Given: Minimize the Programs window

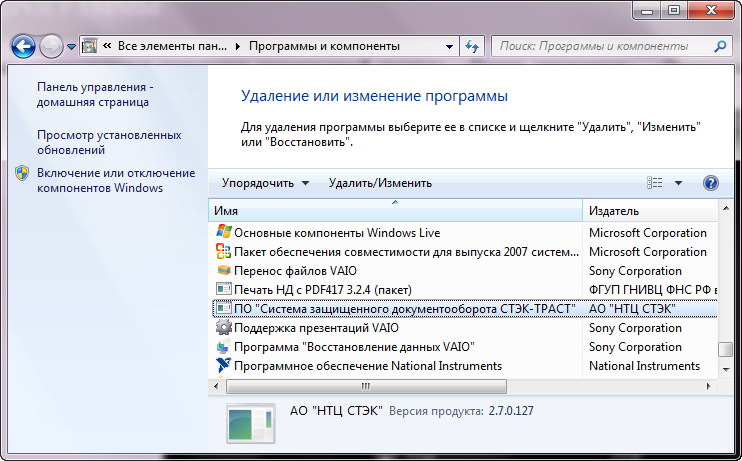Looking at the screenshot, I should tap(647, 10).
